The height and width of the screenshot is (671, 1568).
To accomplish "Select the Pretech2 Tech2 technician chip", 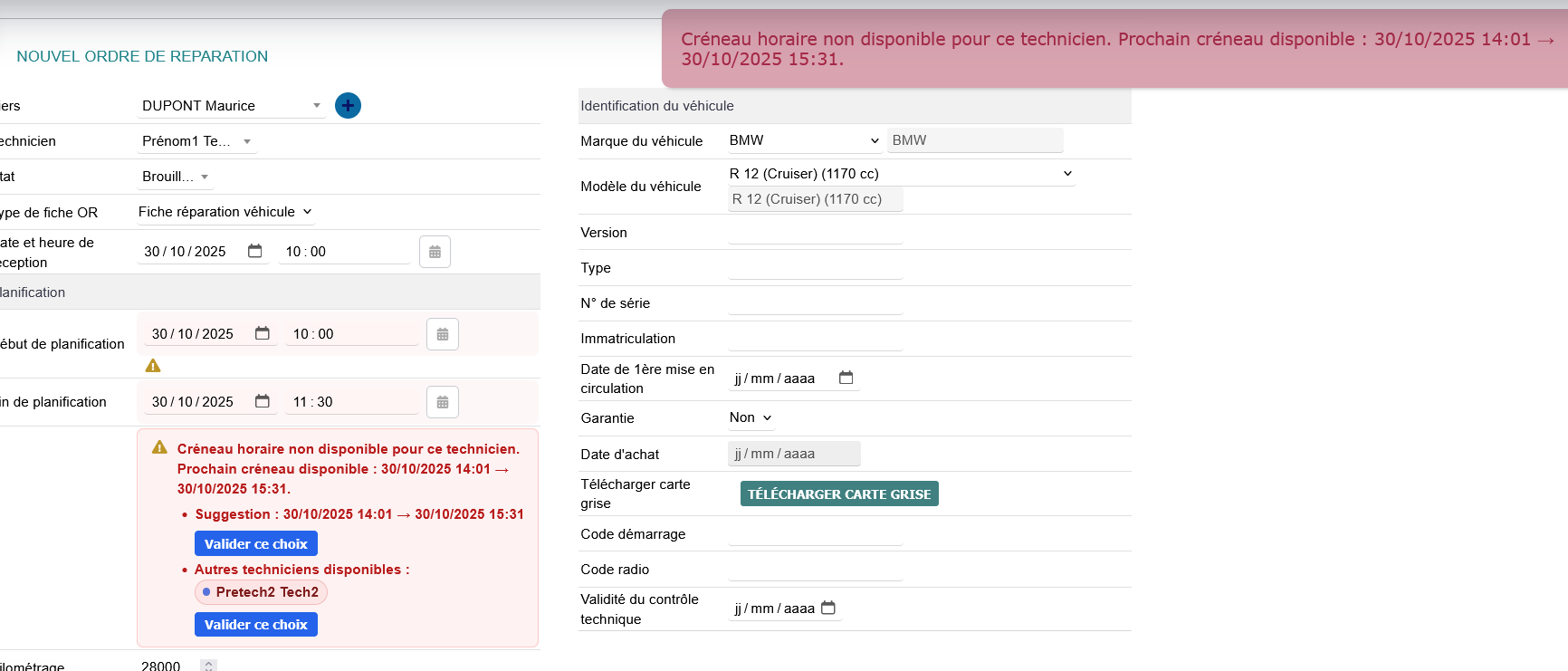I will coord(261,592).
